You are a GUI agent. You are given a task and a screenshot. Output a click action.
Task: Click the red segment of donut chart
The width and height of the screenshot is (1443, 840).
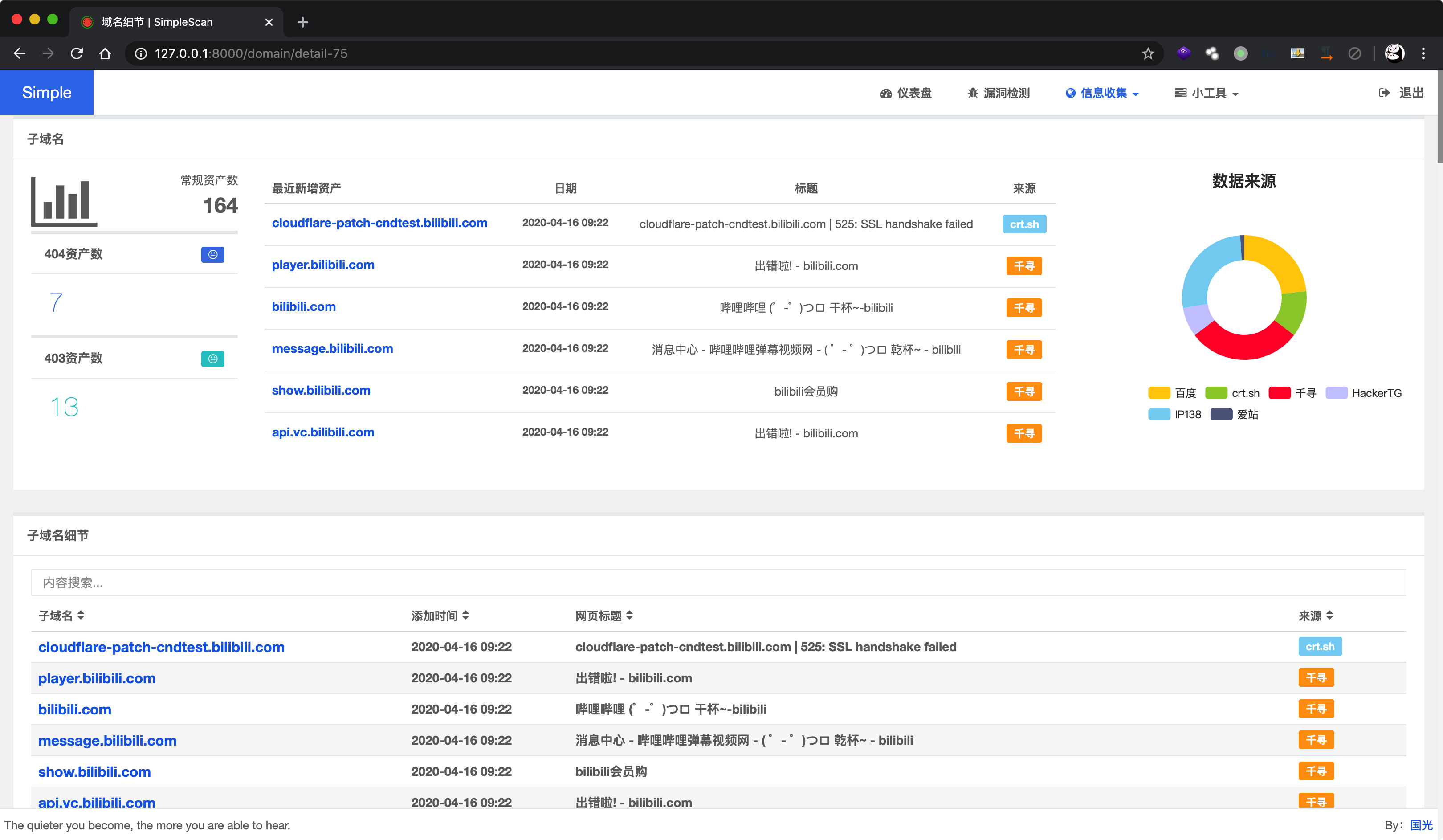pos(1244,346)
